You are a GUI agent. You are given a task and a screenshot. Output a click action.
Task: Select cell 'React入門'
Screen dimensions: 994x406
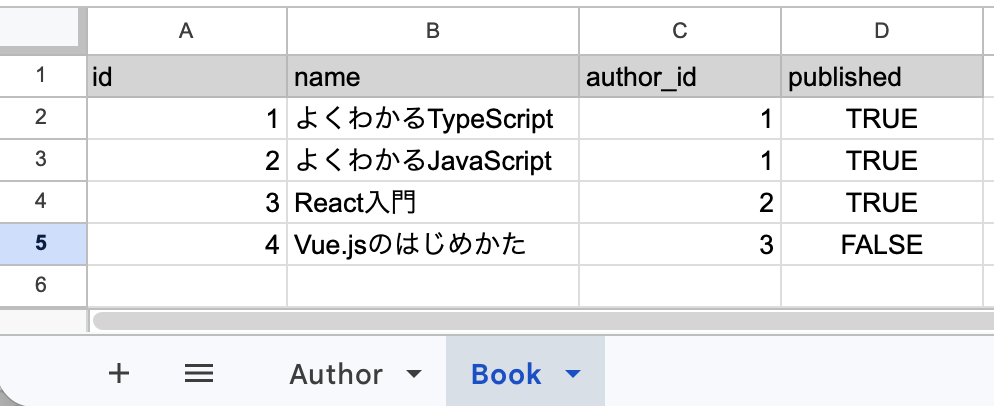click(x=433, y=202)
